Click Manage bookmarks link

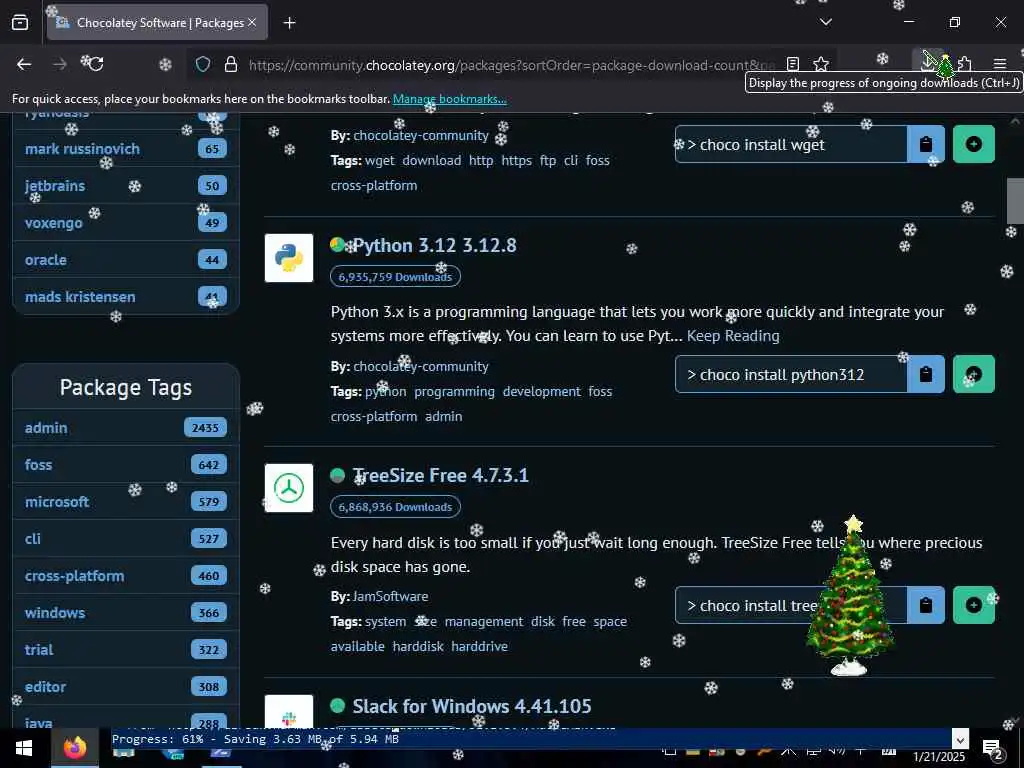click(449, 99)
